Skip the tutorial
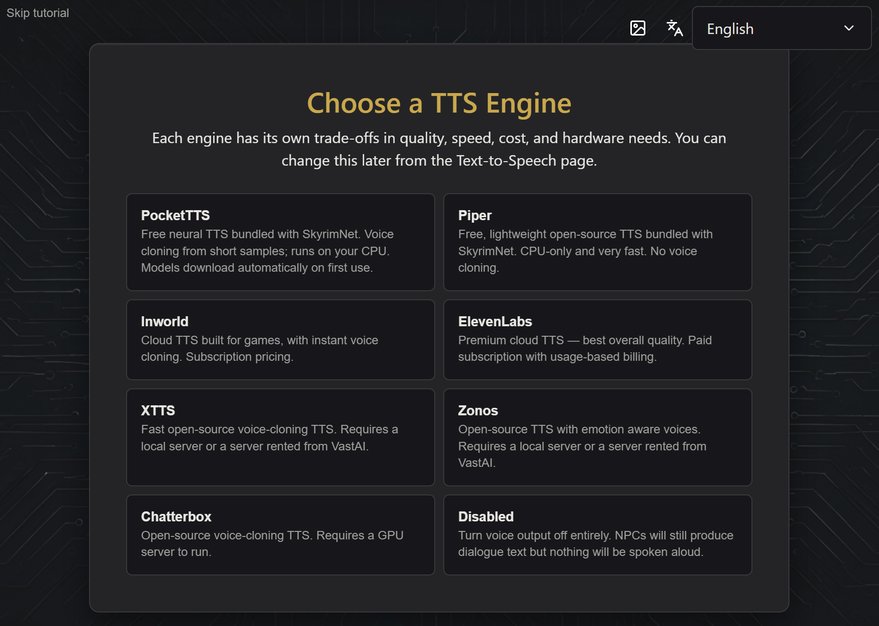 [x=38, y=13]
